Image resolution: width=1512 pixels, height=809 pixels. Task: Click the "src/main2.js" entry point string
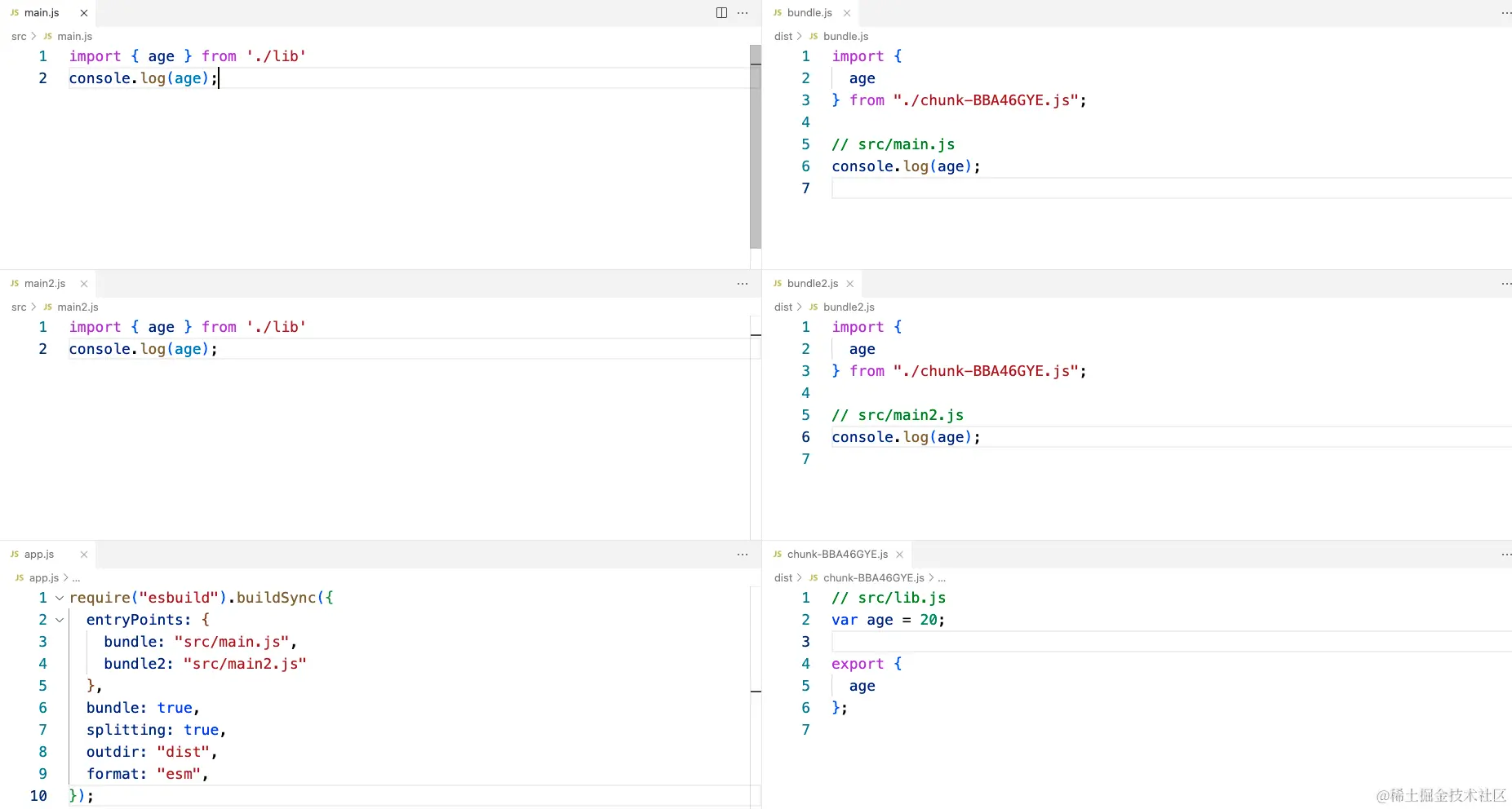[x=245, y=664]
